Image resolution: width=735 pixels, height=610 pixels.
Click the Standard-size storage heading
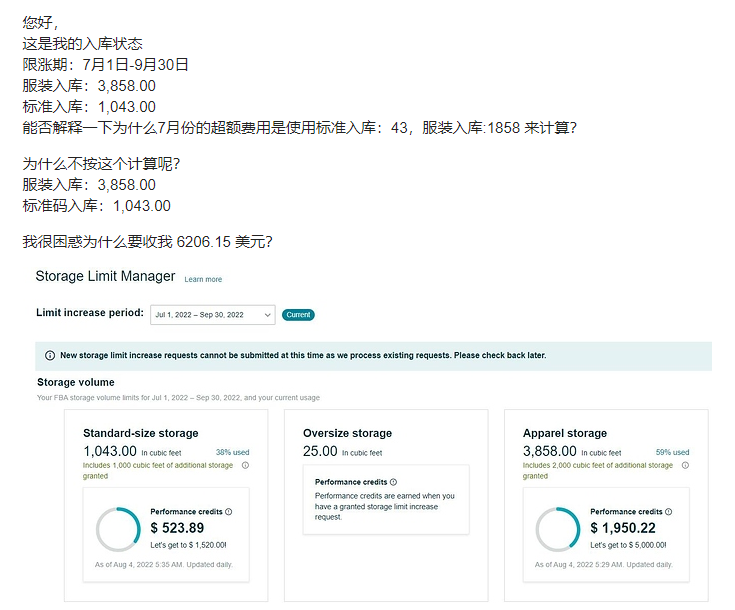141,433
